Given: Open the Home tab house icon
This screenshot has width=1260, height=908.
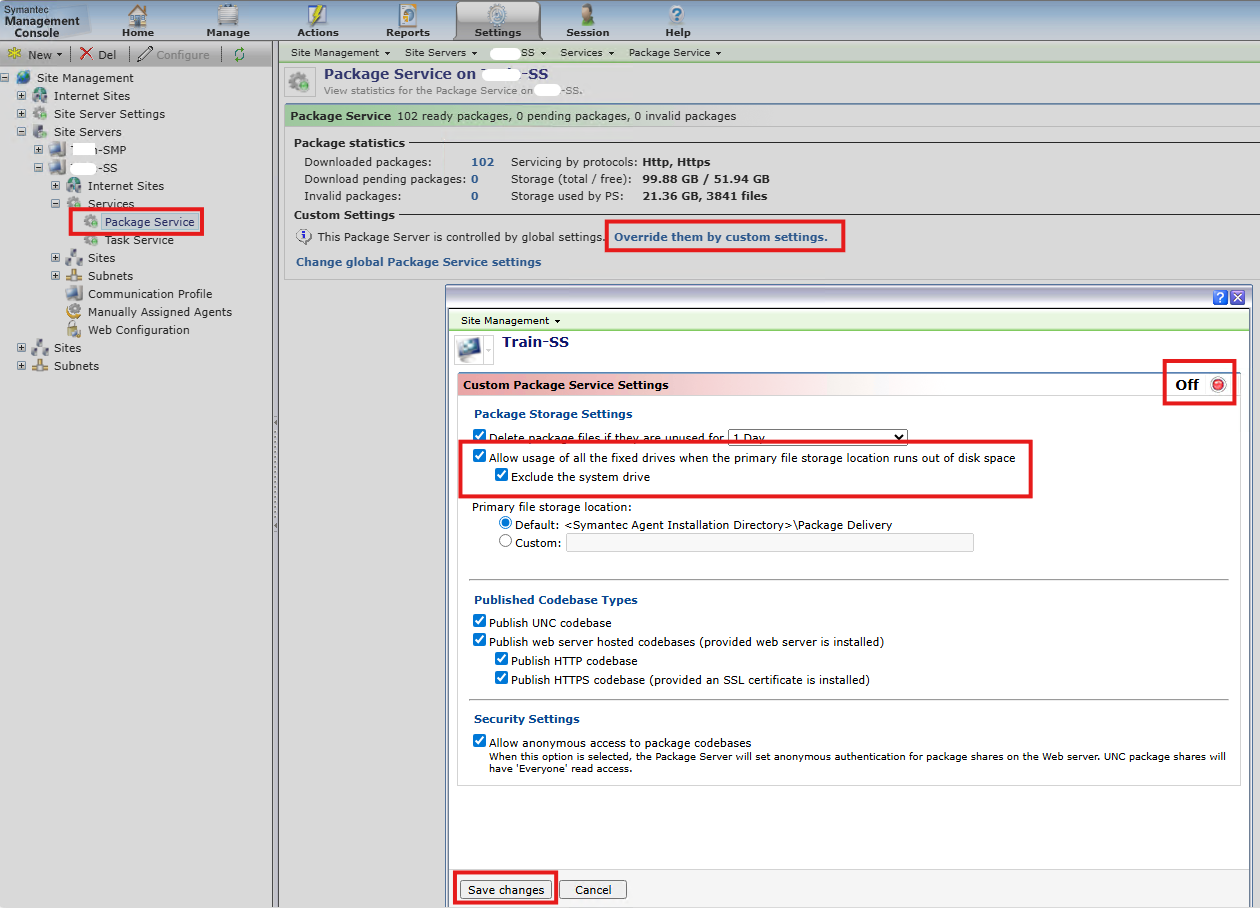Looking at the screenshot, I should coord(138,15).
